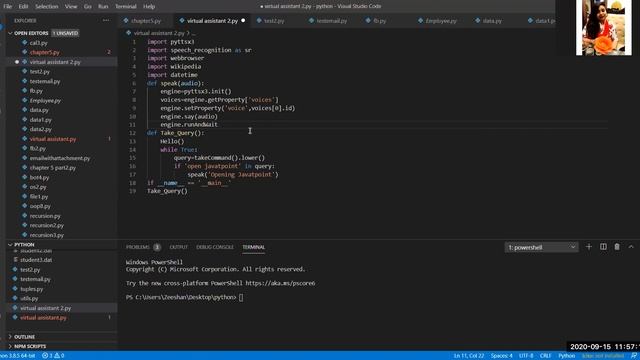Open recursion2.py in Open Editors

[x=47, y=225]
